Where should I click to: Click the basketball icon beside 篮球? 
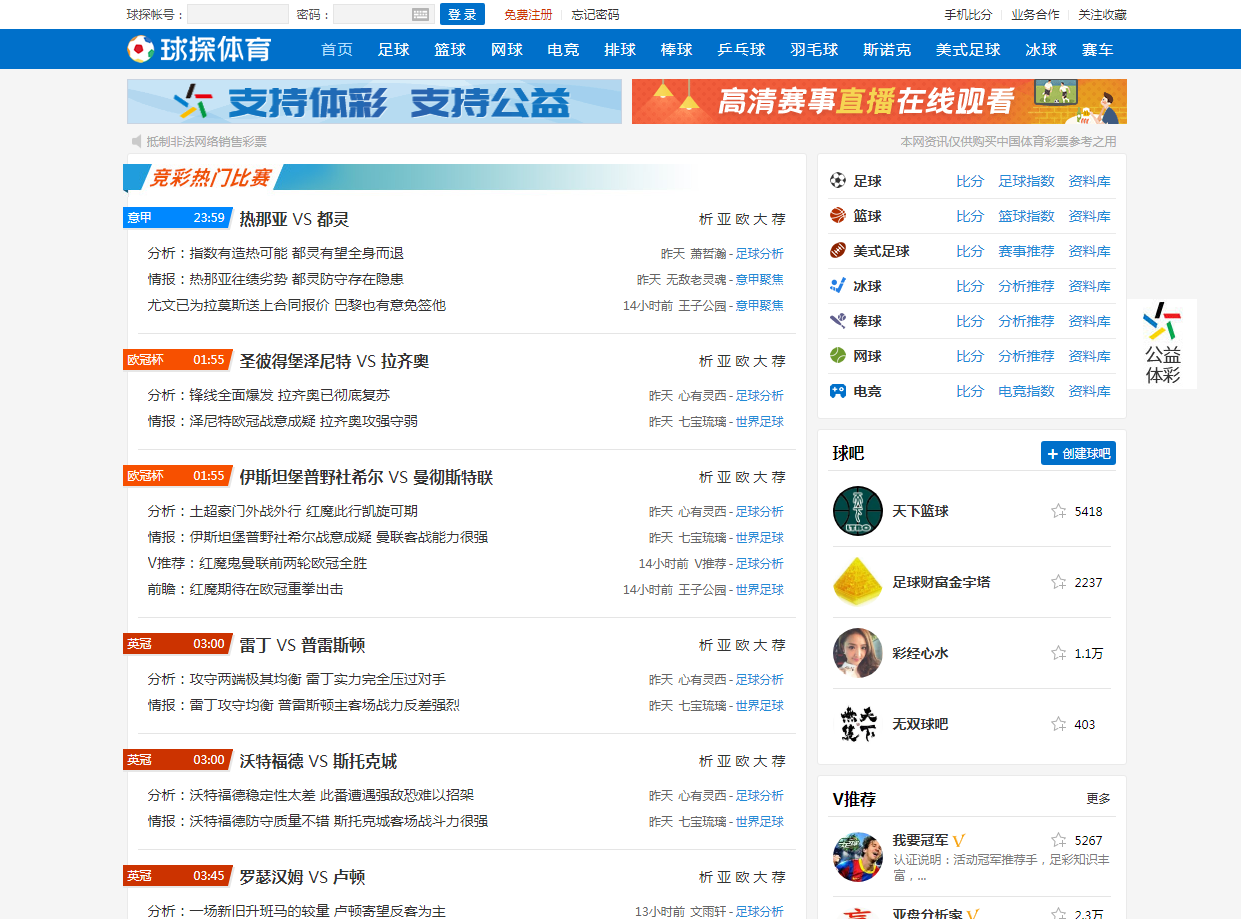pos(838,216)
